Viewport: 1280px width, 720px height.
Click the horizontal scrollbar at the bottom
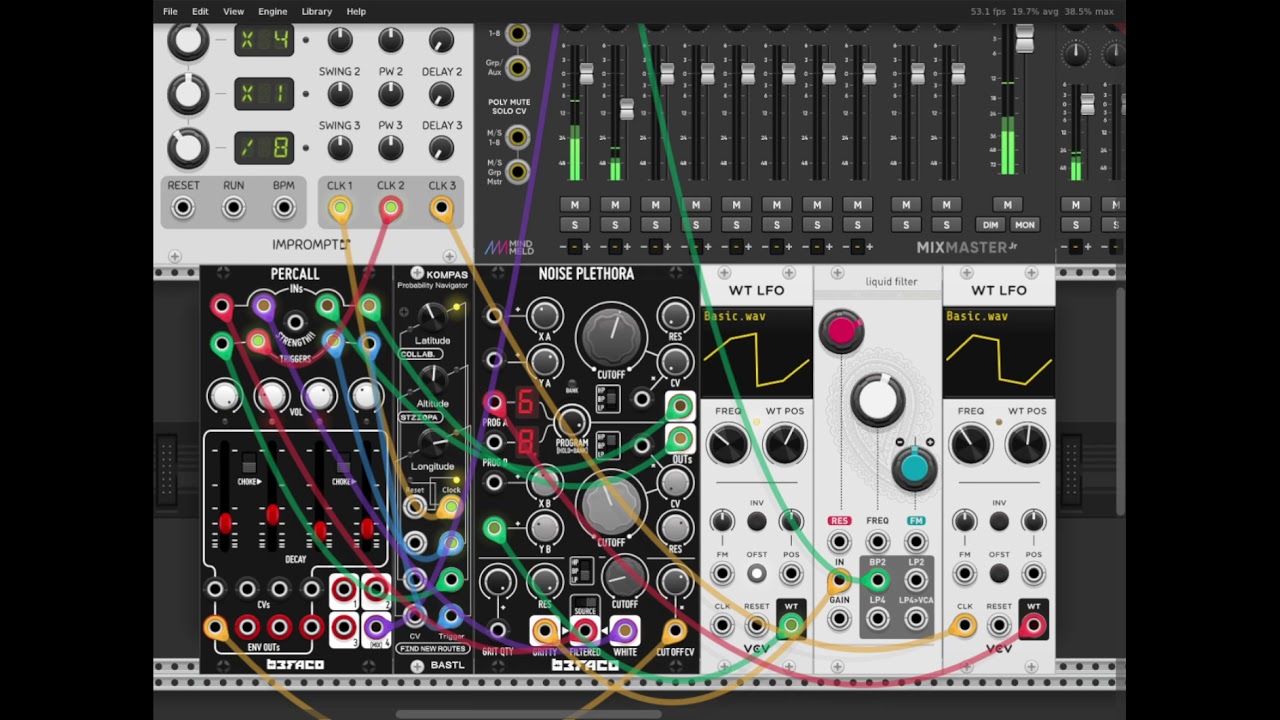[x=530, y=714]
